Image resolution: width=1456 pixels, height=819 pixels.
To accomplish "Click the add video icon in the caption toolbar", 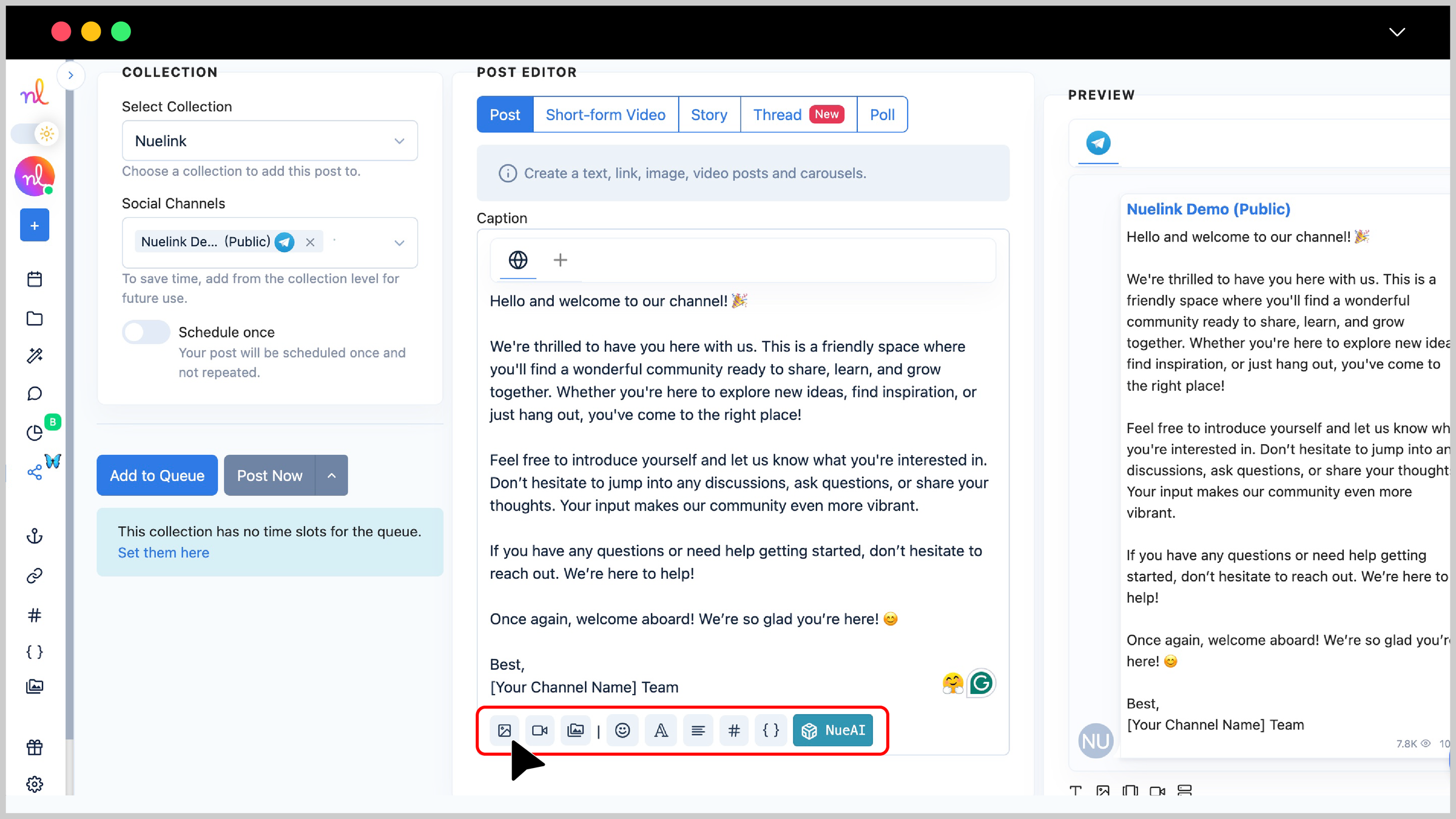I will pos(540,730).
